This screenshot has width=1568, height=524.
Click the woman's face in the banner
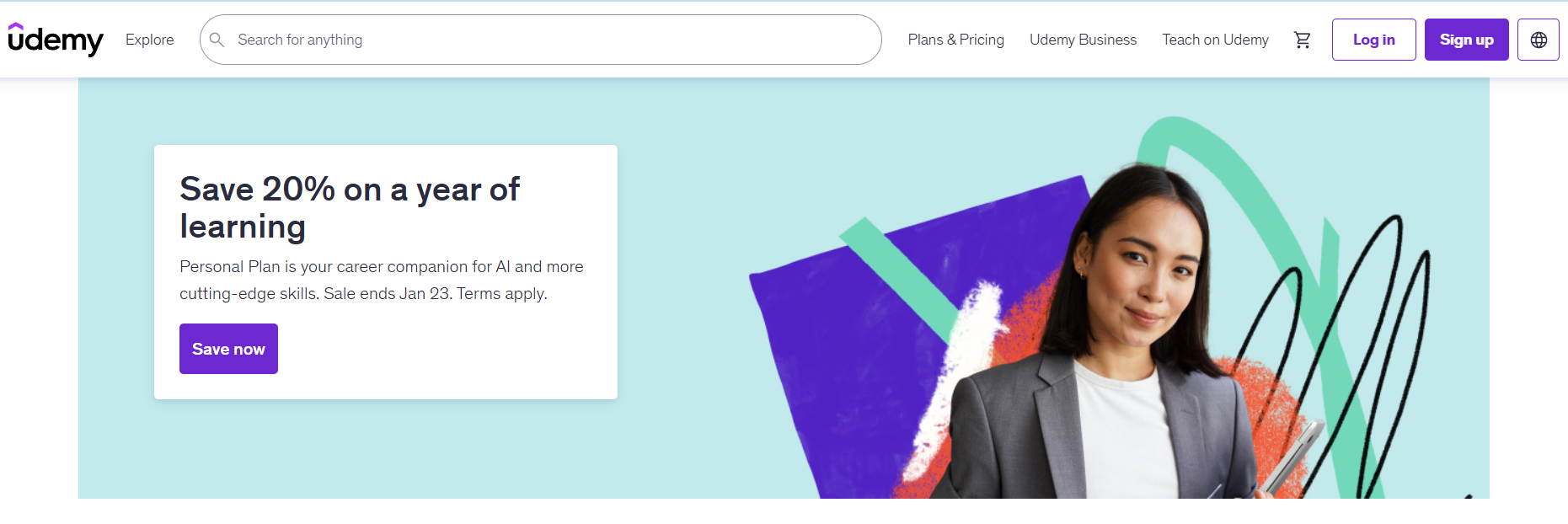pos(1146,270)
